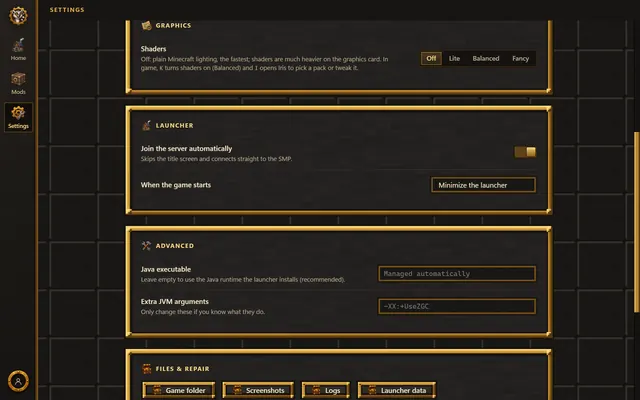The width and height of the screenshot is (640, 400).
Task: Select the Settings gear in sidebar
Action: pos(18,117)
